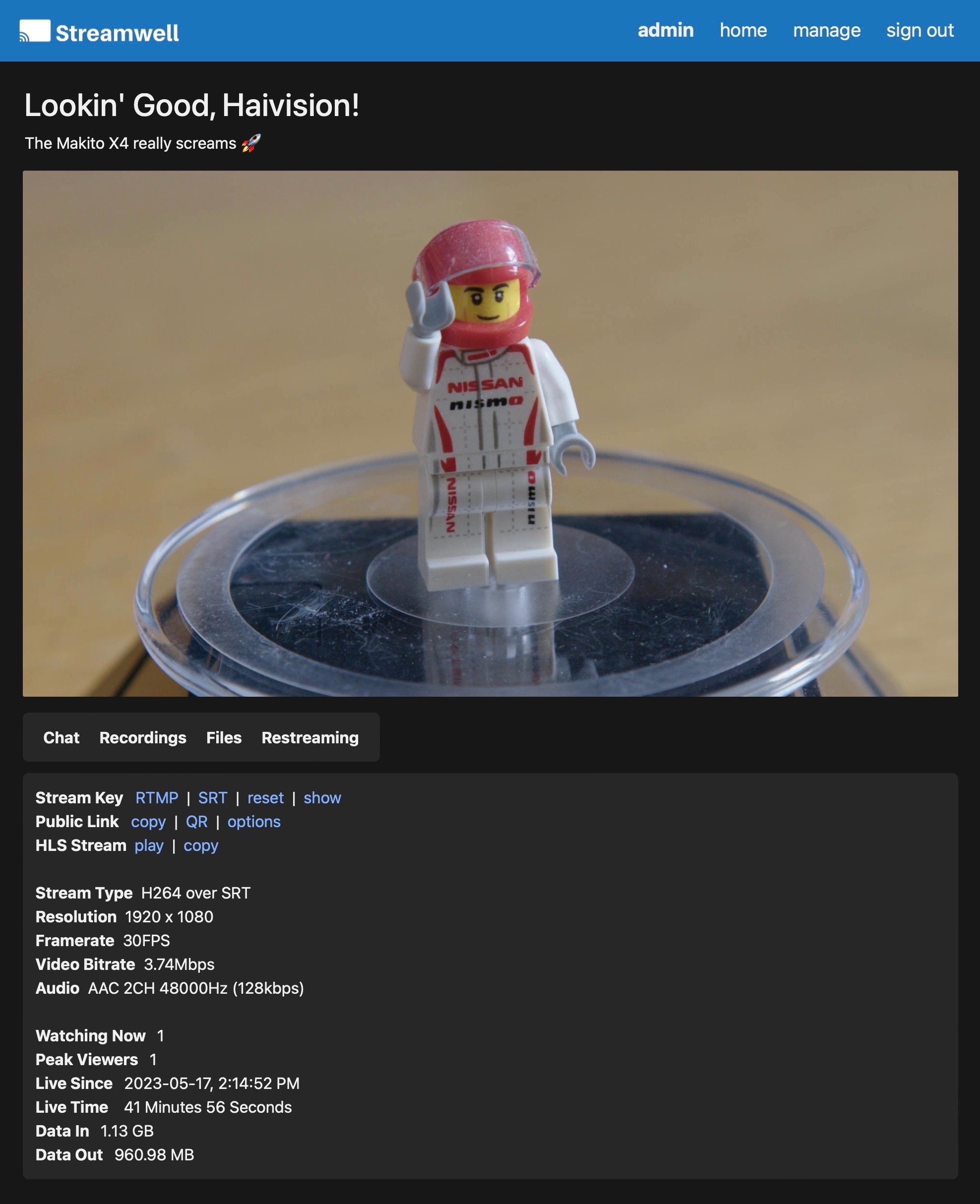Switch to the Chat tab

click(61, 737)
